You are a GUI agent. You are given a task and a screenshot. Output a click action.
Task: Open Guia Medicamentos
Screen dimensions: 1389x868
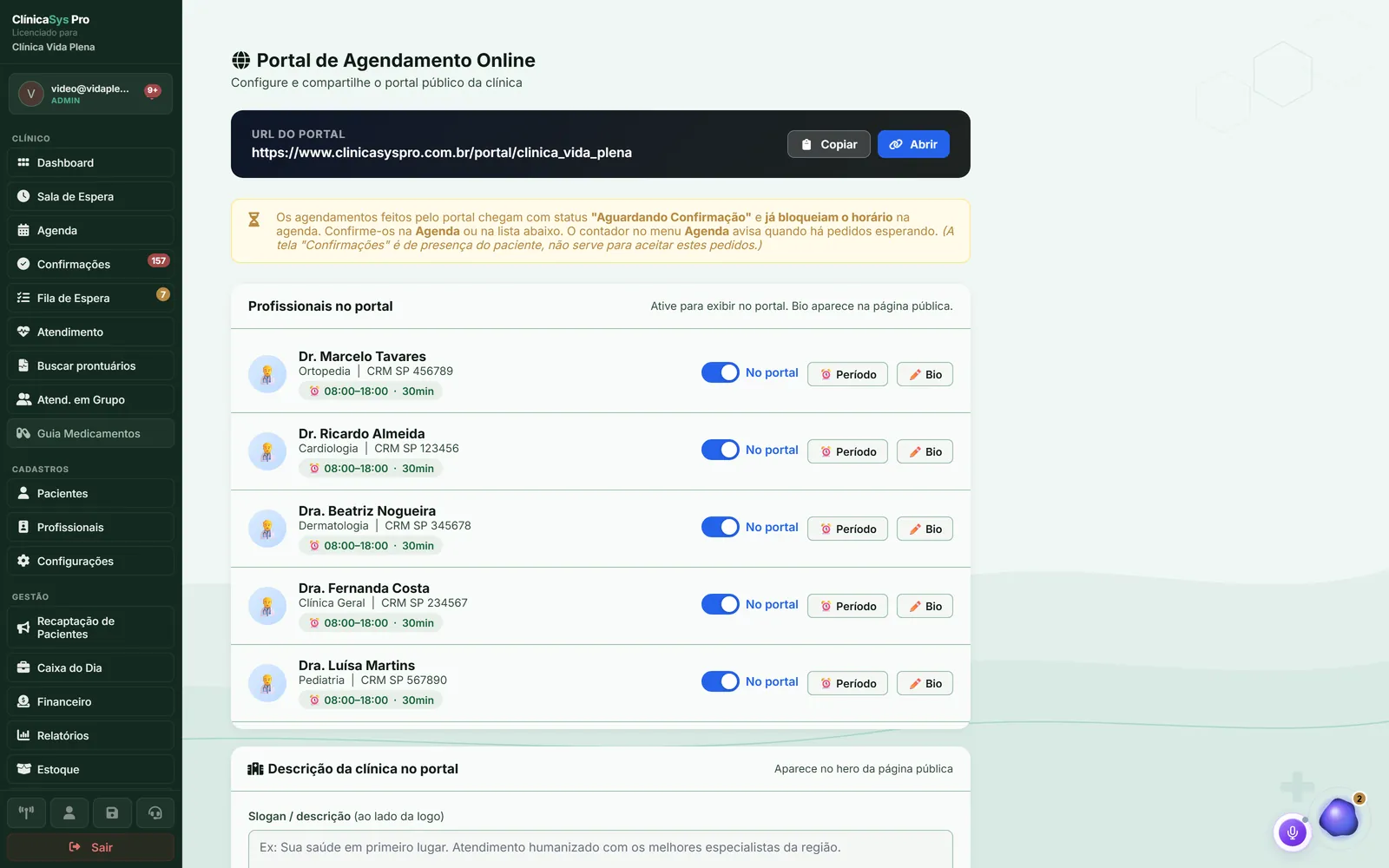[90, 433]
